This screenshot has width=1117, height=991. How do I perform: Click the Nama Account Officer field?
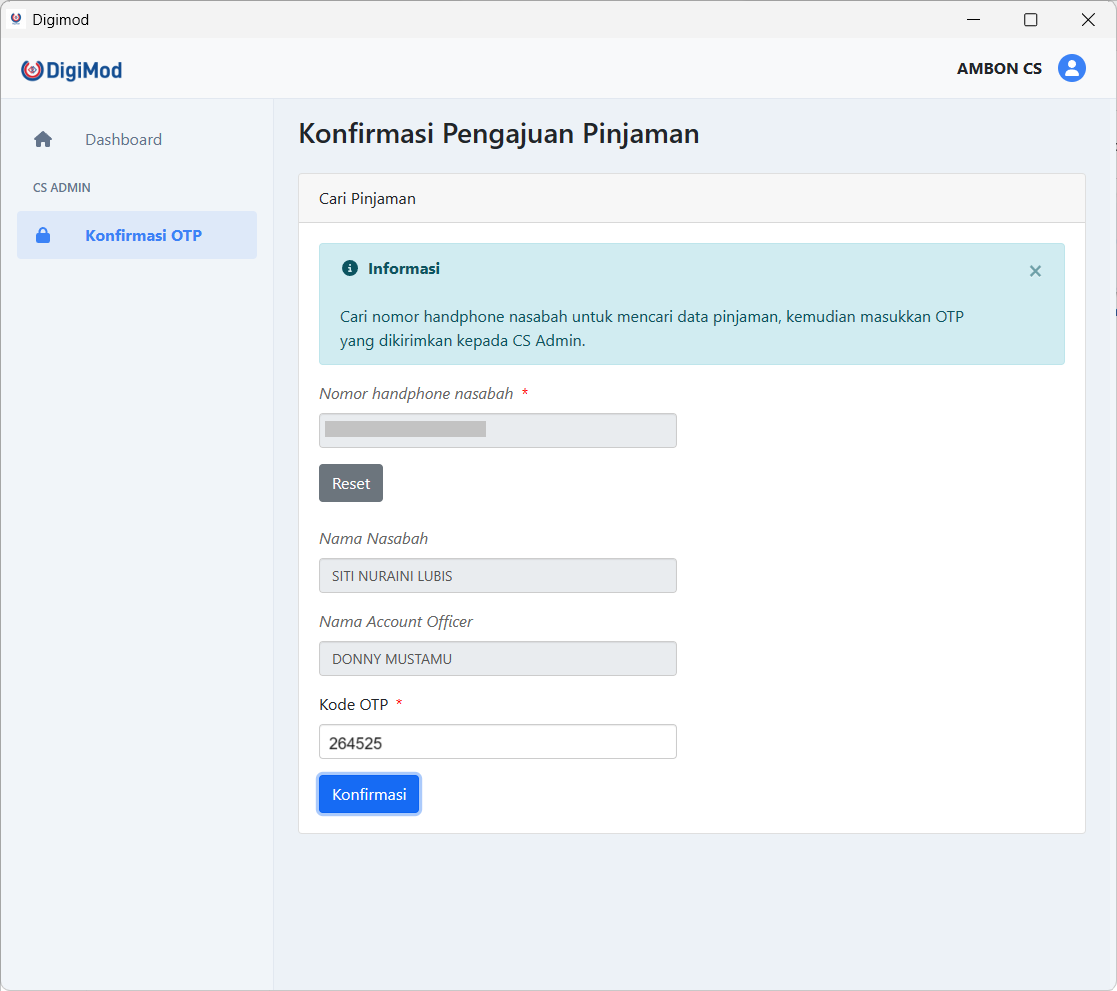tap(497, 659)
